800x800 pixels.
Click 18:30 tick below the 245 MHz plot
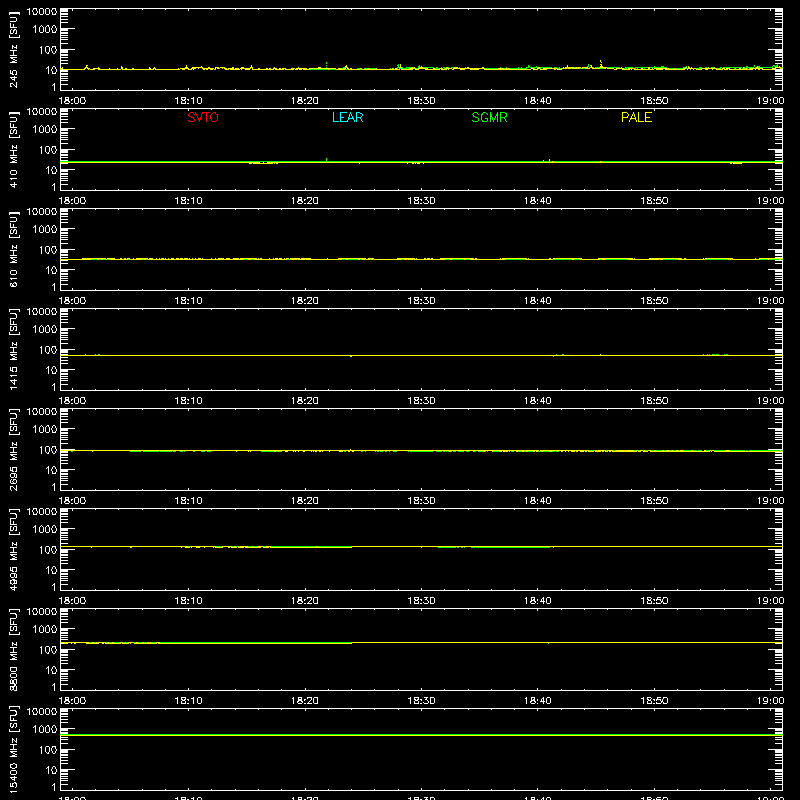(421, 101)
